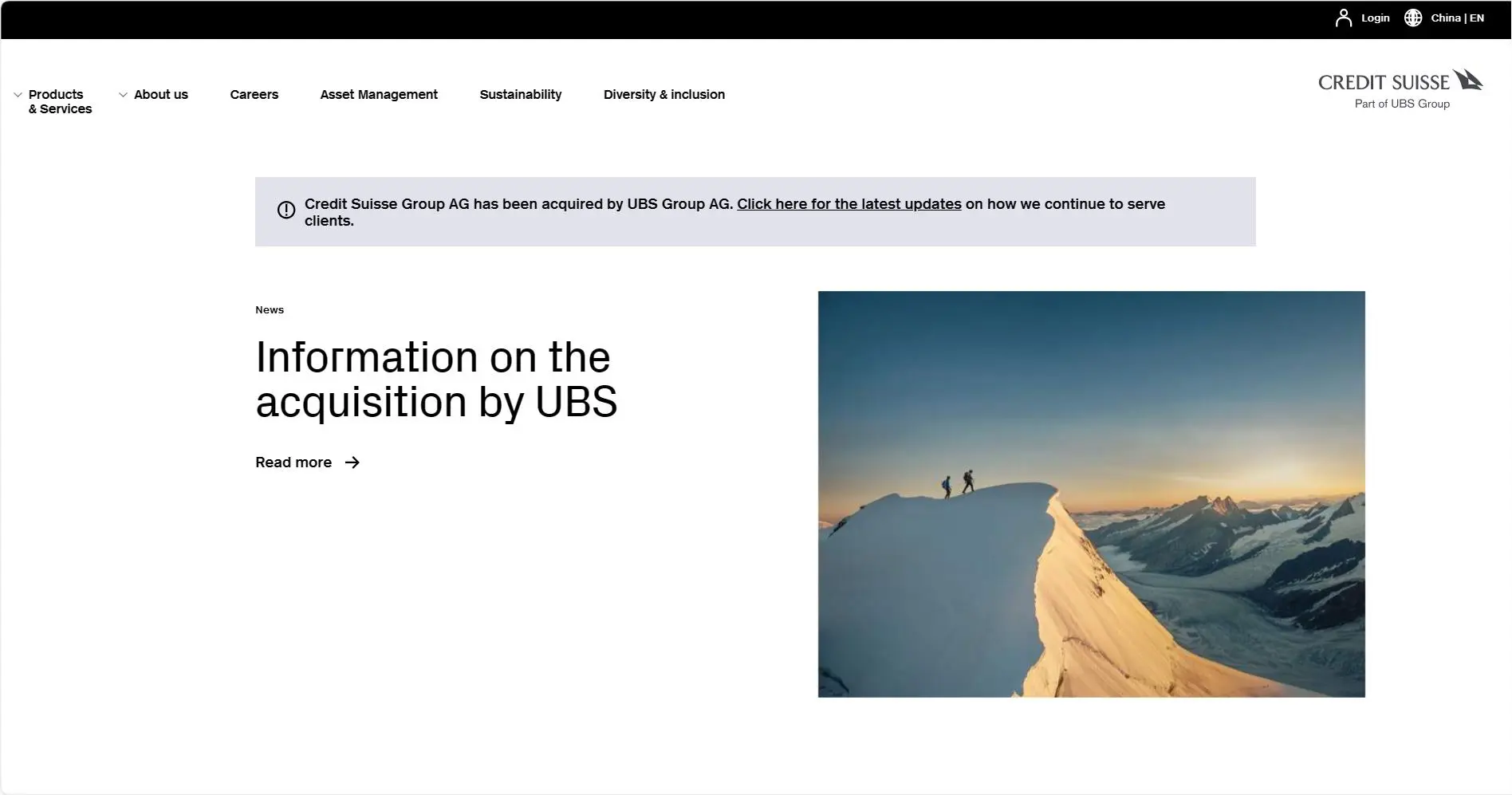The width and height of the screenshot is (1512, 795).
Task: Click the Credit Suisse sail logo
Action: [1467, 80]
